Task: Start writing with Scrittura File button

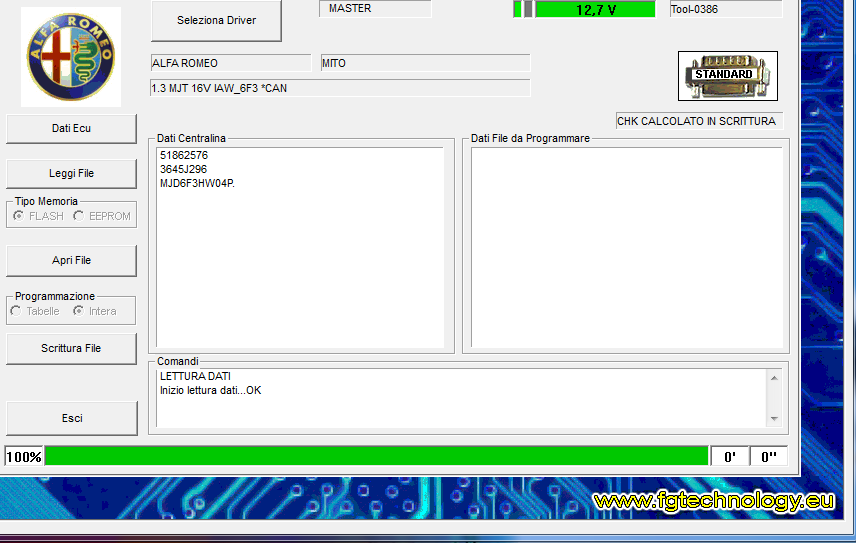Action: tap(72, 348)
